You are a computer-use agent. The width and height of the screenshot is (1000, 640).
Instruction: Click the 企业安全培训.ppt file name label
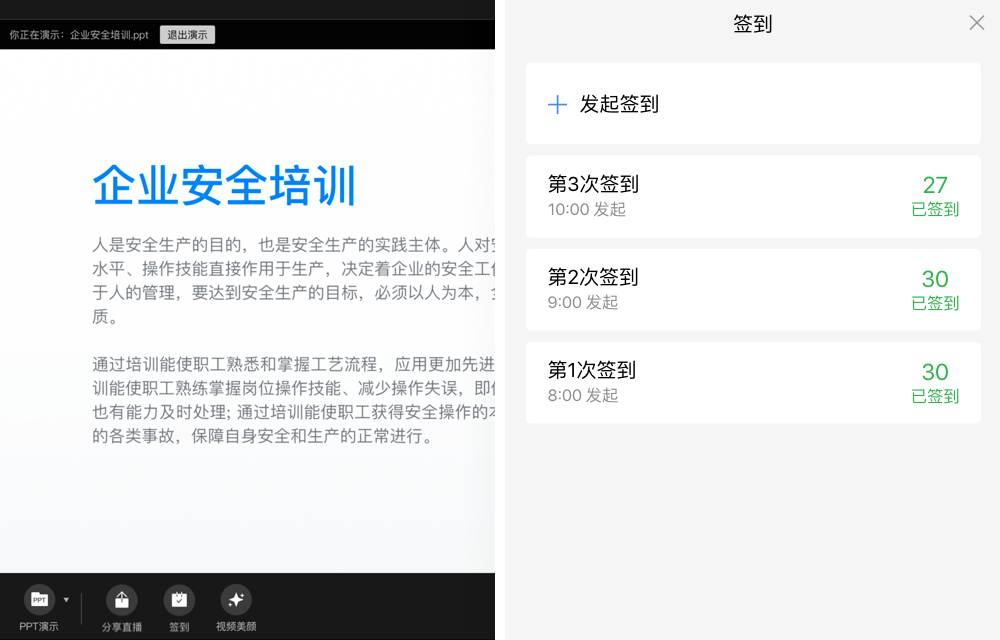click(x=109, y=35)
